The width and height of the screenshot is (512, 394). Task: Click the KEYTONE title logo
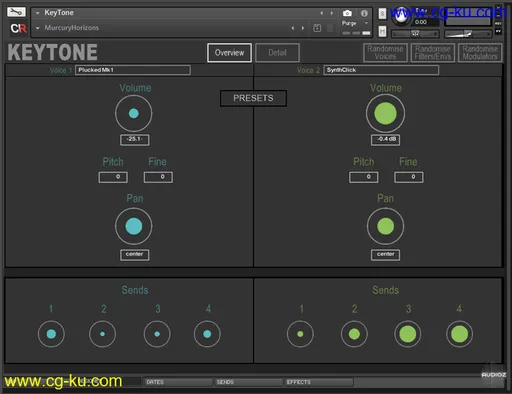pyautogui.click(x=53, y=52)
